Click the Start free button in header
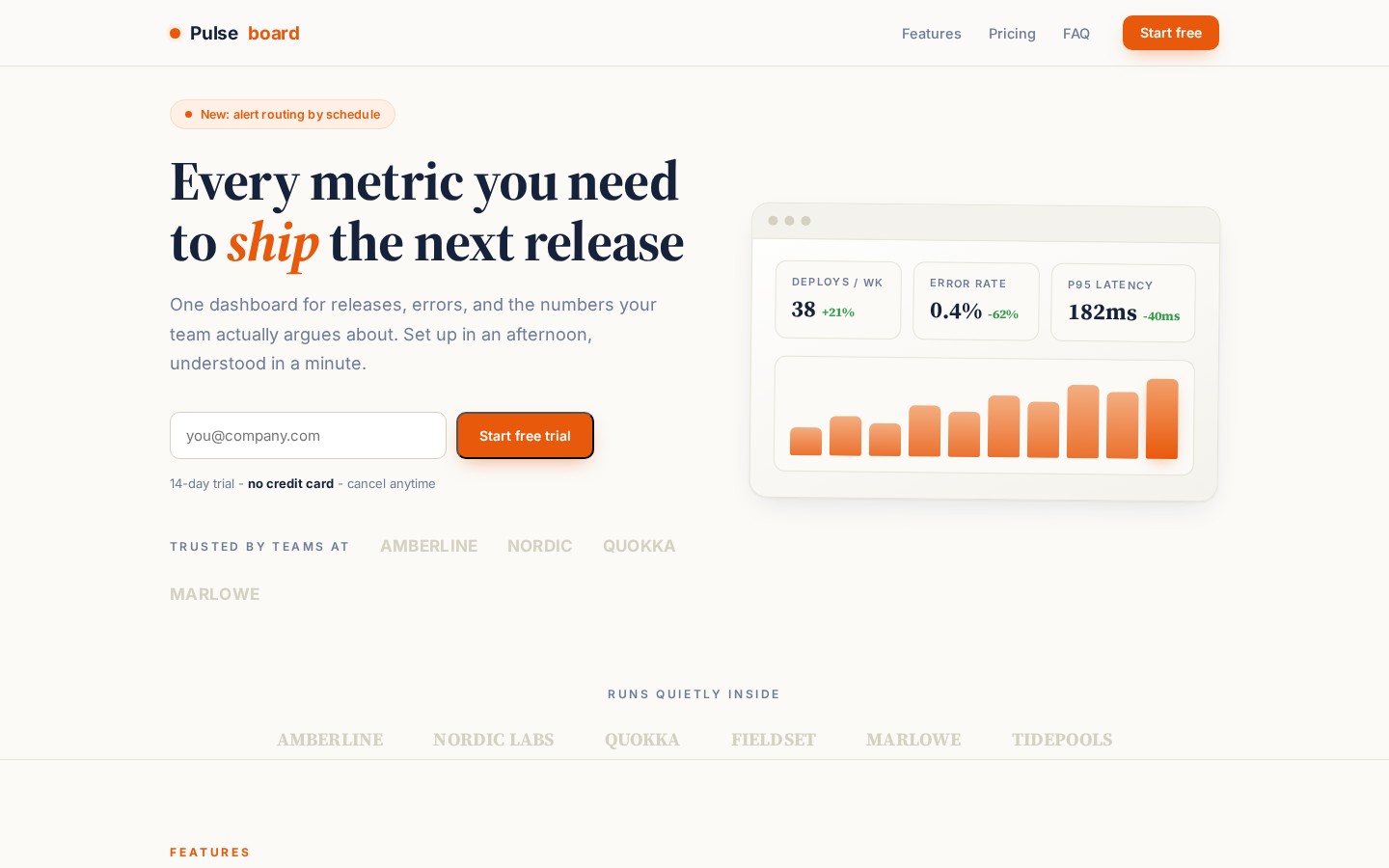Image resolution: width=1389 pixels, height=868 pixels. click(x=1171, y=33)
